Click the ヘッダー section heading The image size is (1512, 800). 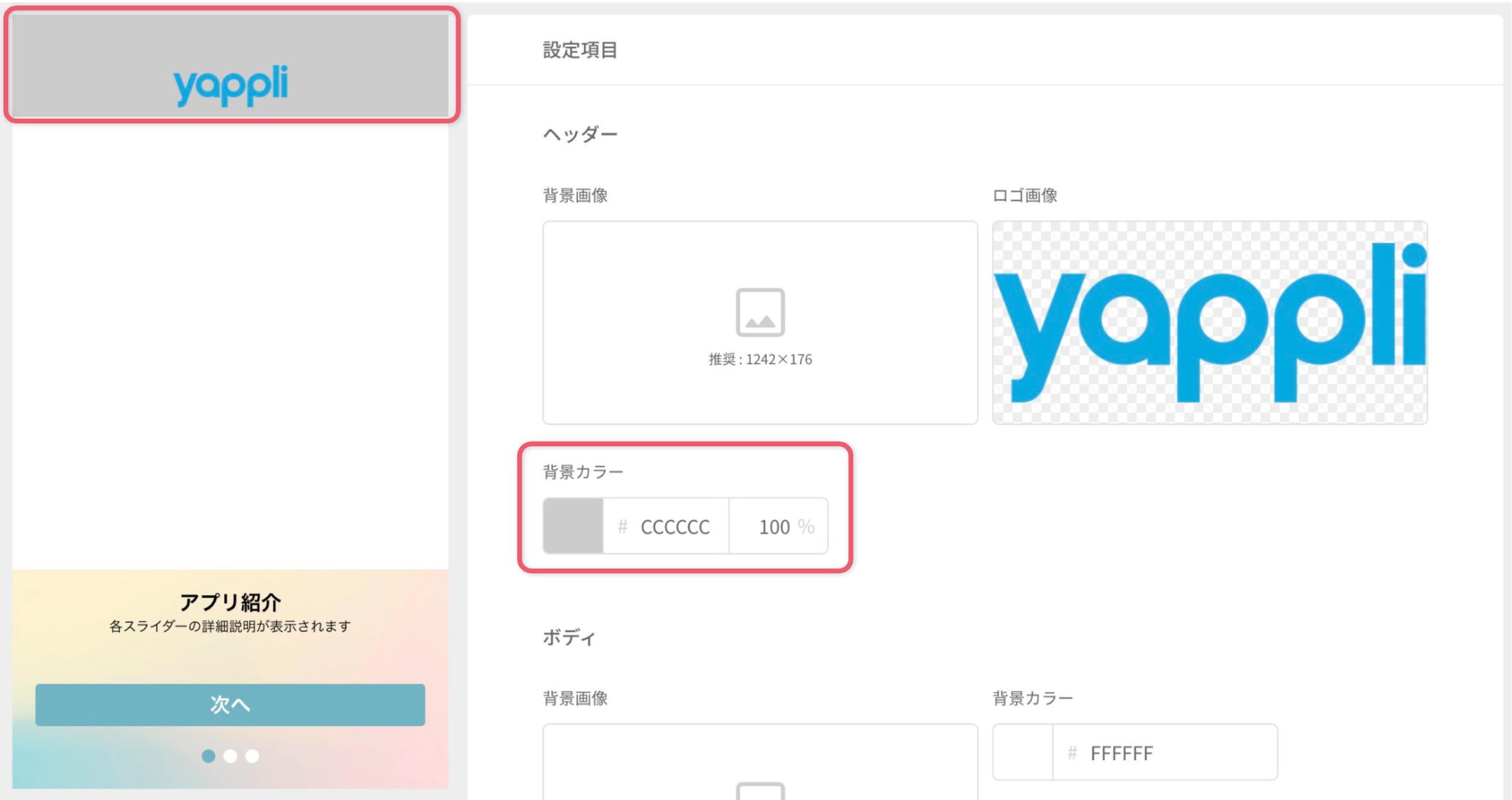580,134
